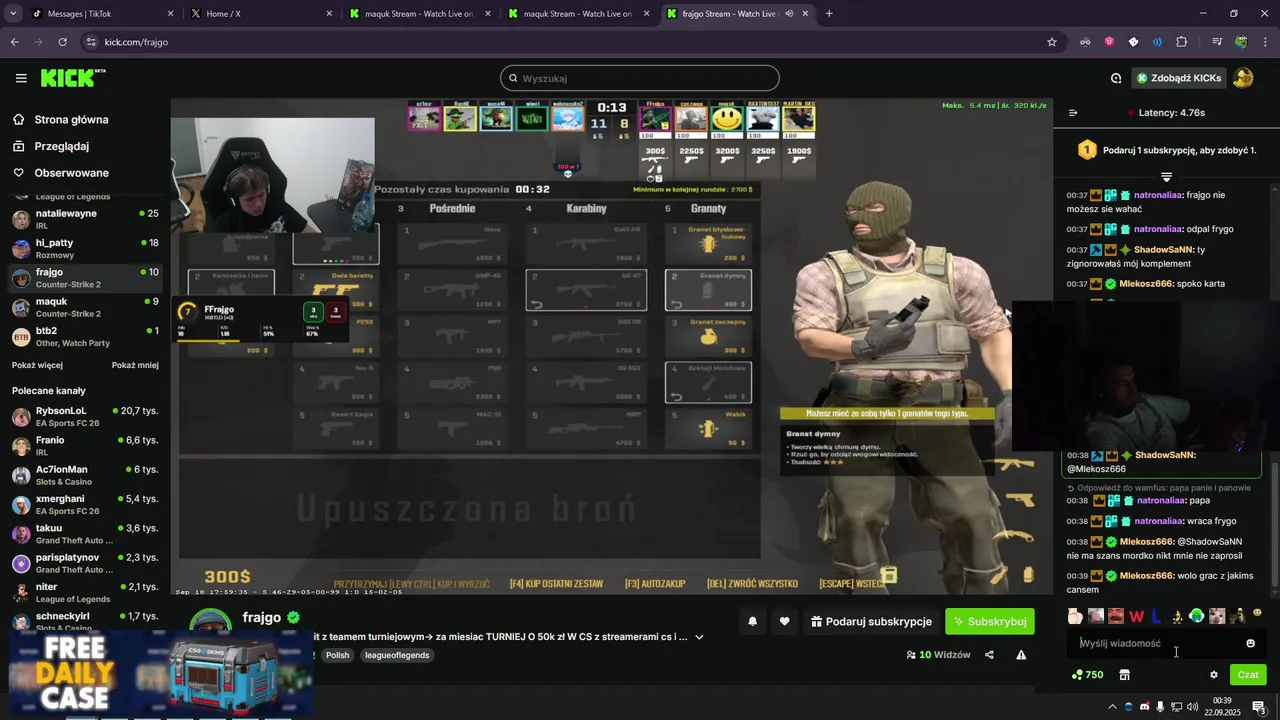This screenshot has height=720, width=1280.
Task: Open xmerghani recommended channel
Action: coord(85,505)
